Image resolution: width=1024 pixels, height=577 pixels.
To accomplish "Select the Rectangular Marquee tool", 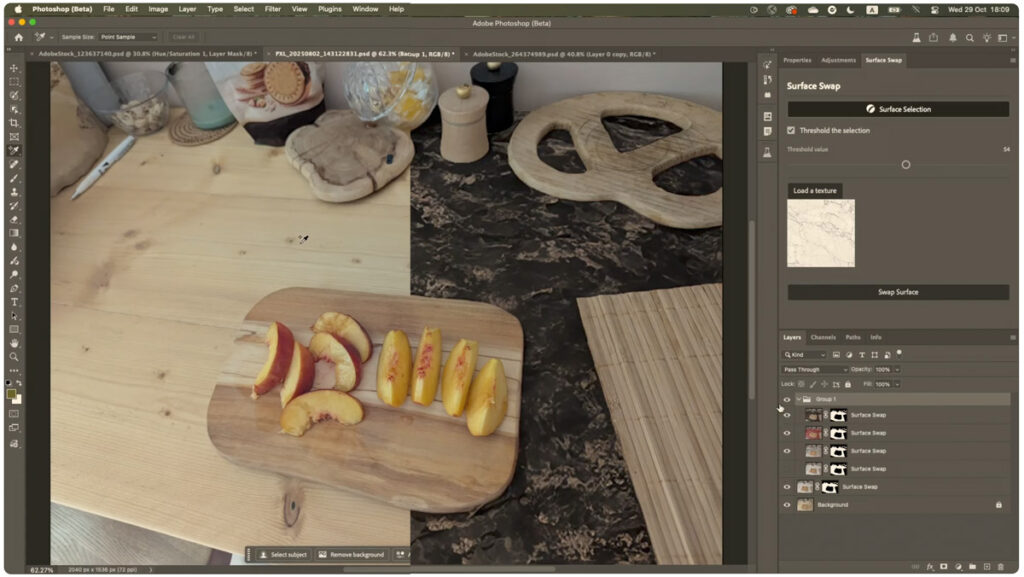I will click(x=14, y=82).
